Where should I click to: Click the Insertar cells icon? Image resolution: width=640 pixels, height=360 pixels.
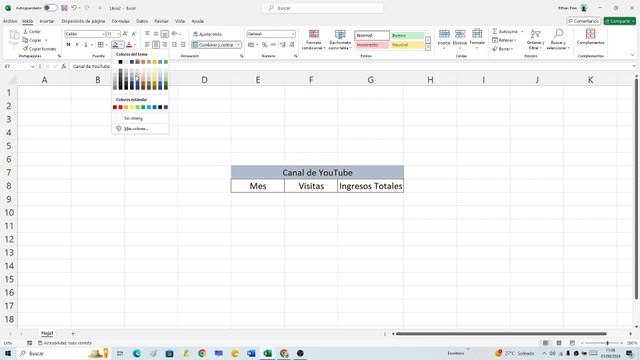click(x=444, y=34)
